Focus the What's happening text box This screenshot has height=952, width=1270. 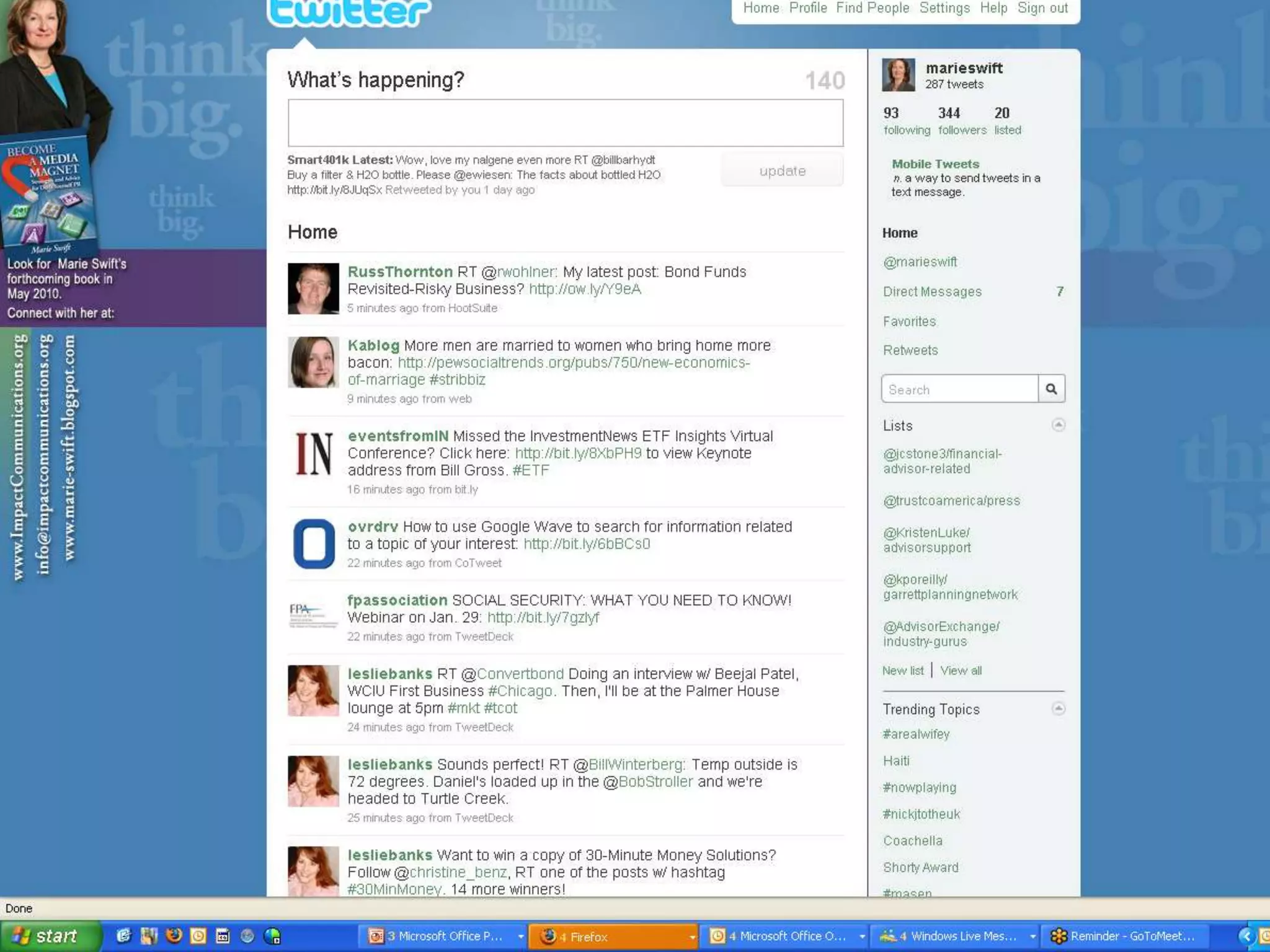click(x=565, y=123)
